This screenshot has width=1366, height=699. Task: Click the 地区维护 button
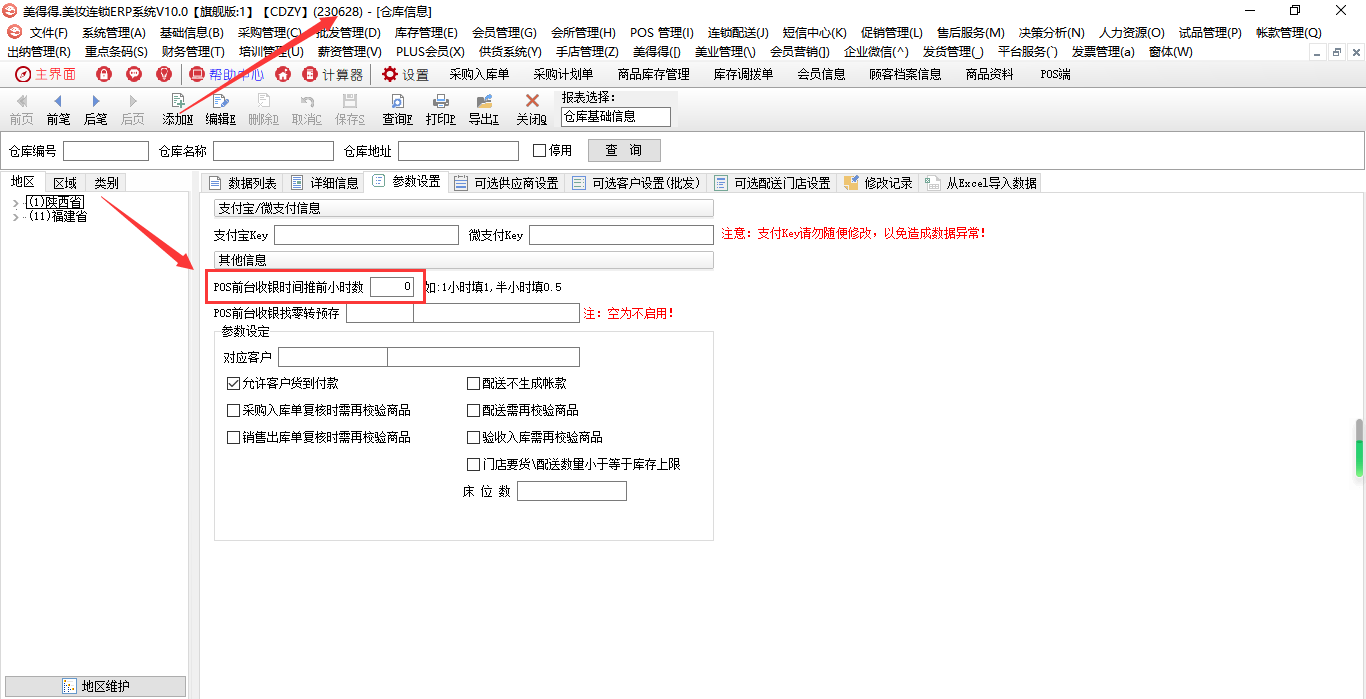point(95,686)
